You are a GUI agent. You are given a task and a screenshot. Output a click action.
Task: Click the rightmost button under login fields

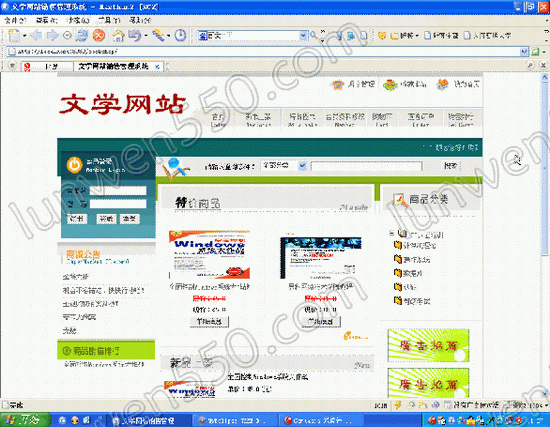pyautogui.click(x=129, y=219)
